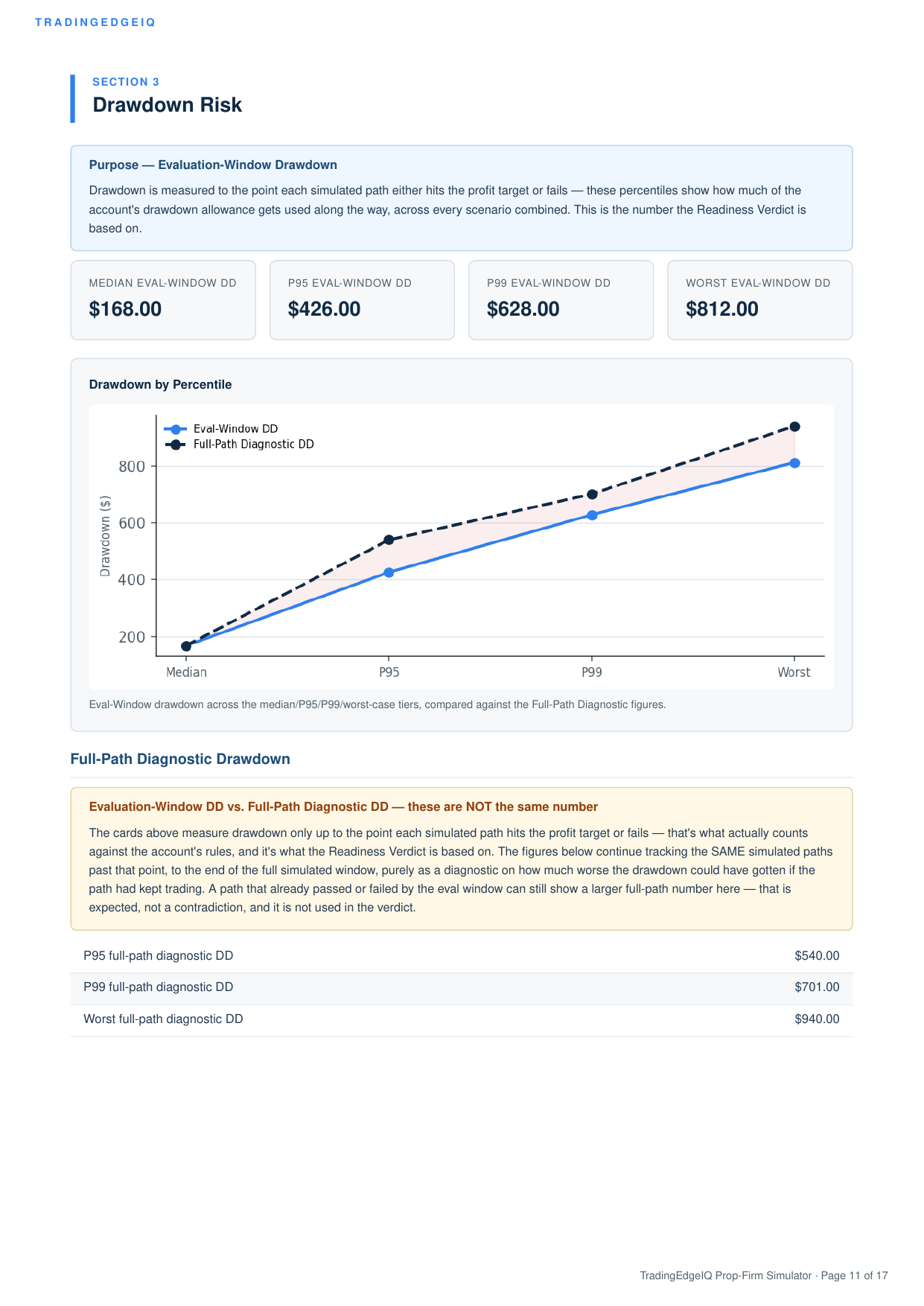Click the blue Worst data point on chart
This screenshot has height=1306, width=924.
coord(794,463)
